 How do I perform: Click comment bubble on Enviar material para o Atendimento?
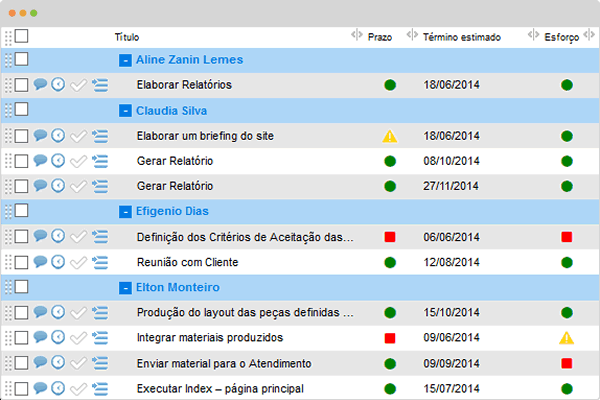coord(40,362)
